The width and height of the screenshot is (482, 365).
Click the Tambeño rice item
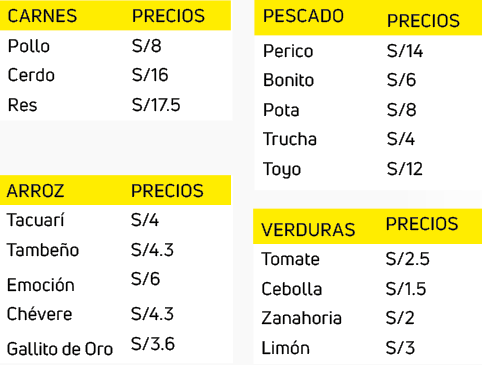pos(43,250)
